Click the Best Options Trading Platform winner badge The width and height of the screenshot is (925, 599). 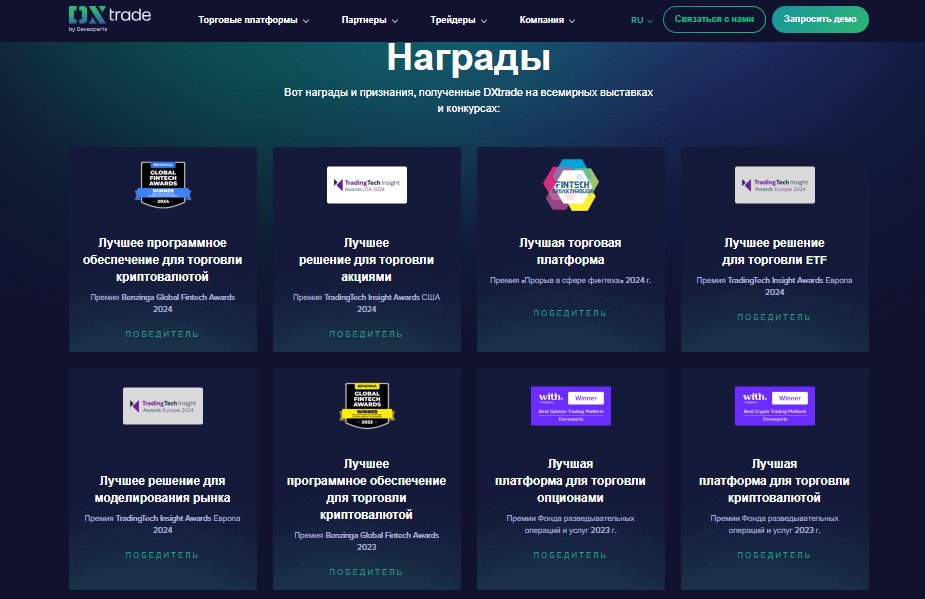(570, 406)
